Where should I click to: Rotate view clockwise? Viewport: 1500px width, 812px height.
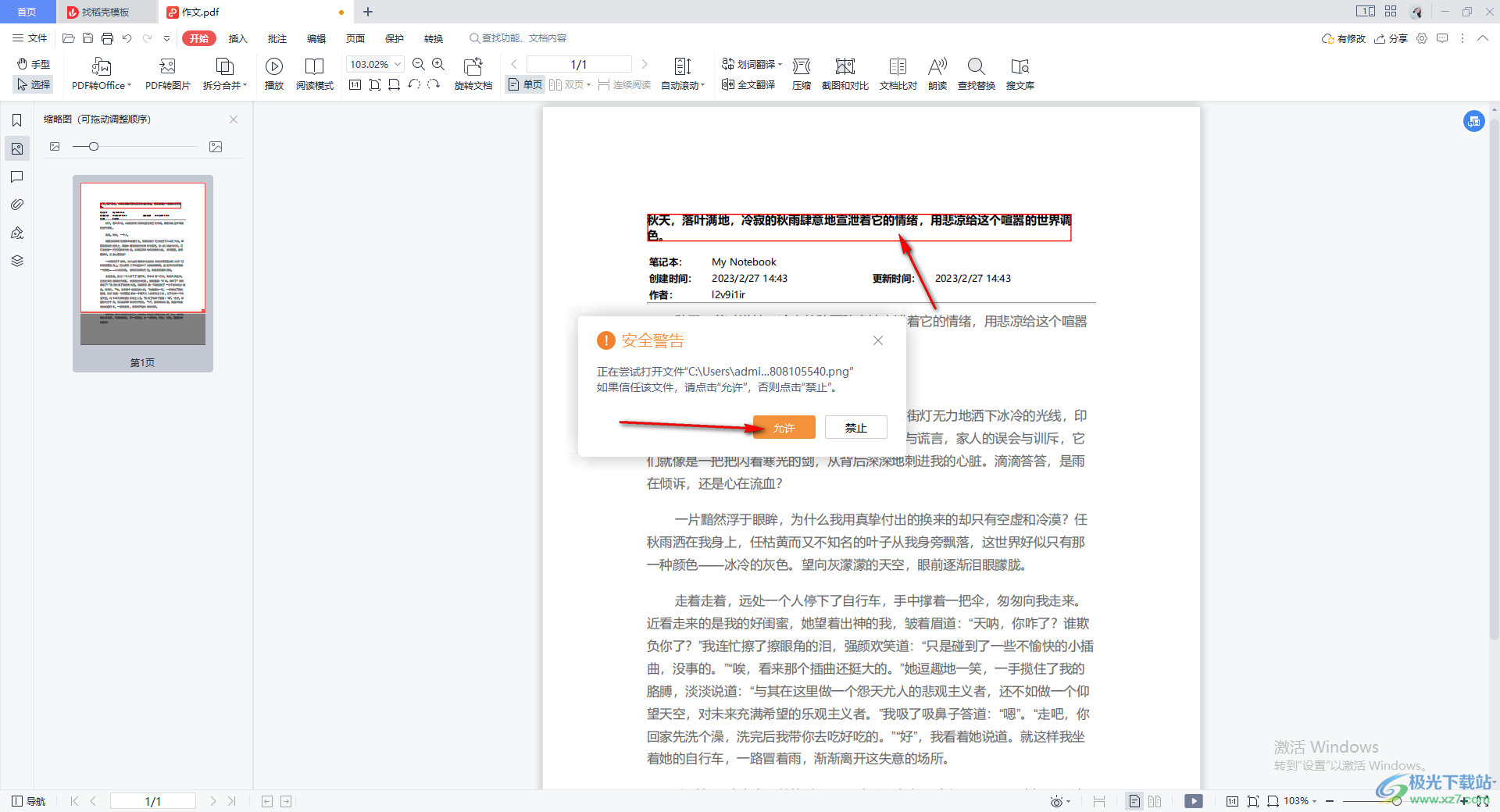click(434, 84)
